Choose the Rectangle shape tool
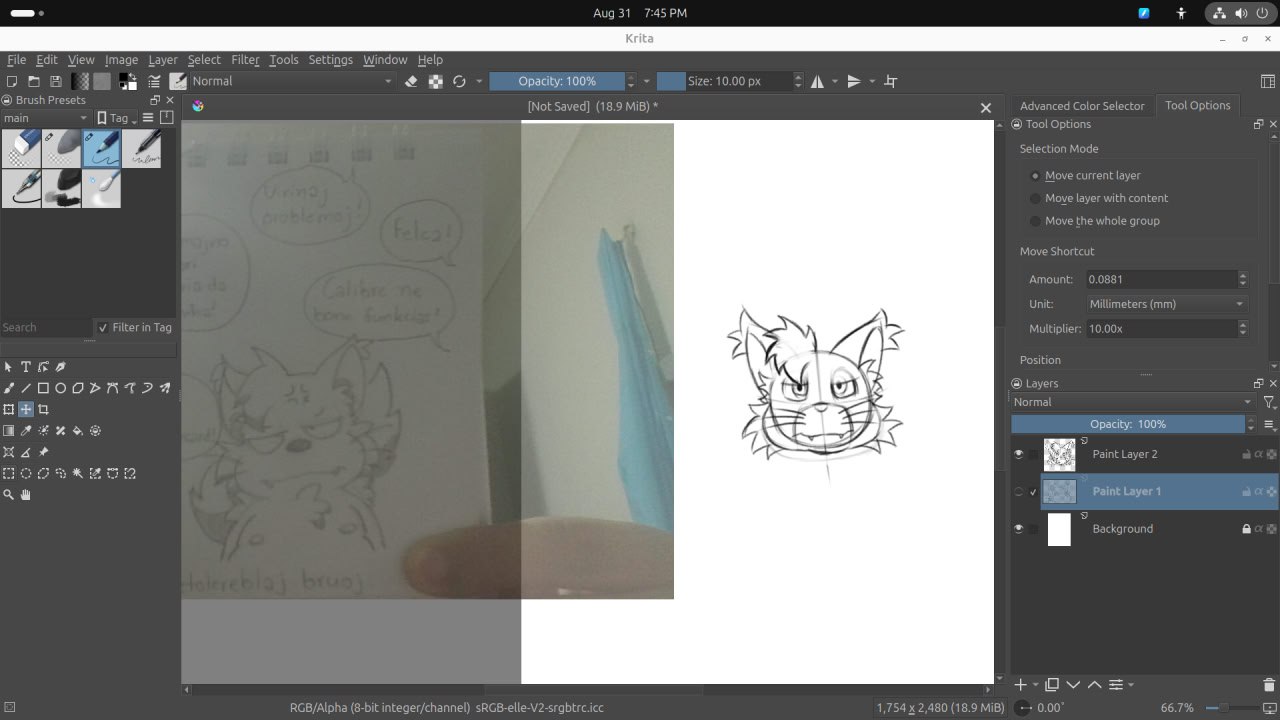1280x720 pixels. 43,388
